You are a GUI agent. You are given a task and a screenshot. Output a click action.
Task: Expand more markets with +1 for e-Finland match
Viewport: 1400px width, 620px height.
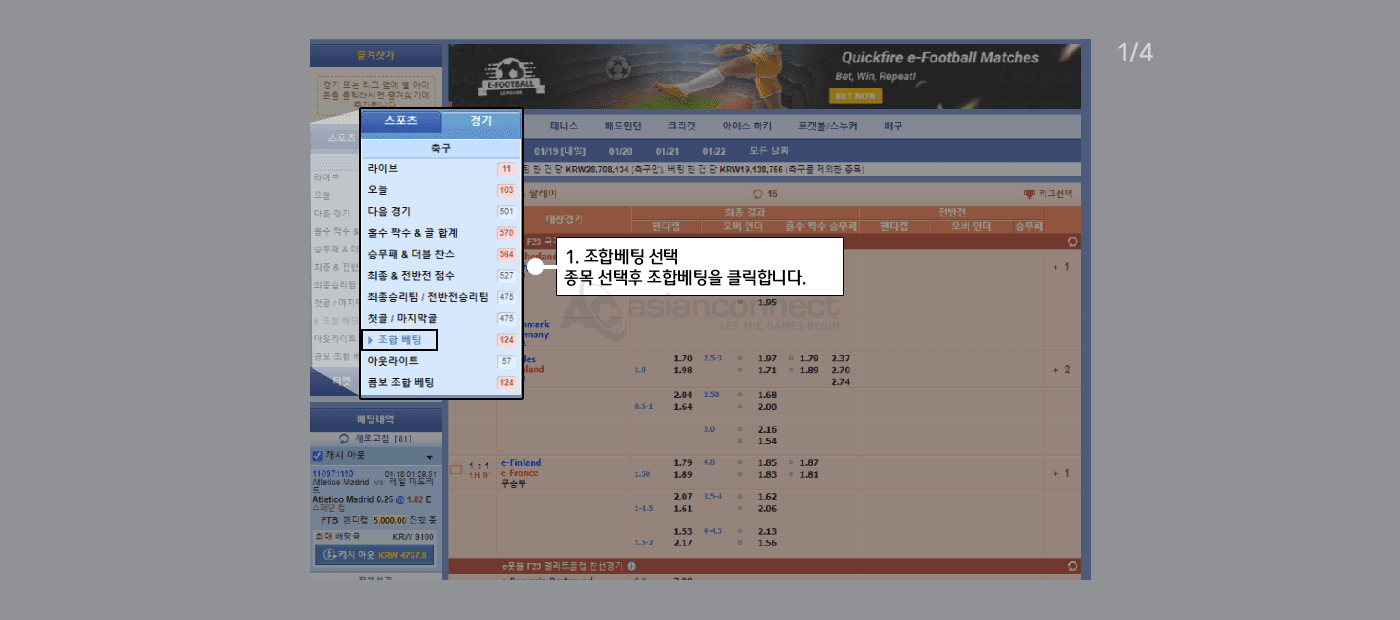1060,473
